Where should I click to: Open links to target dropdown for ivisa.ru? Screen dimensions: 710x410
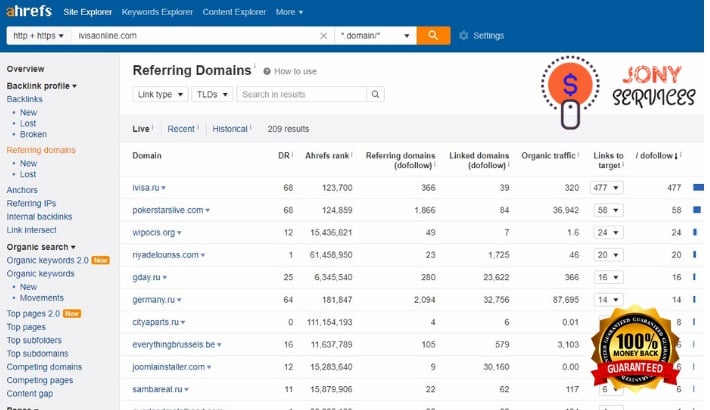[x=607, y=187]
